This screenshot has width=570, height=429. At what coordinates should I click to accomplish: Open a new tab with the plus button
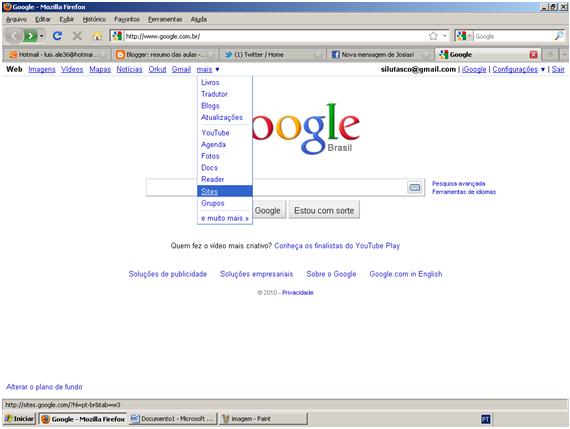[x=550, y=55]
